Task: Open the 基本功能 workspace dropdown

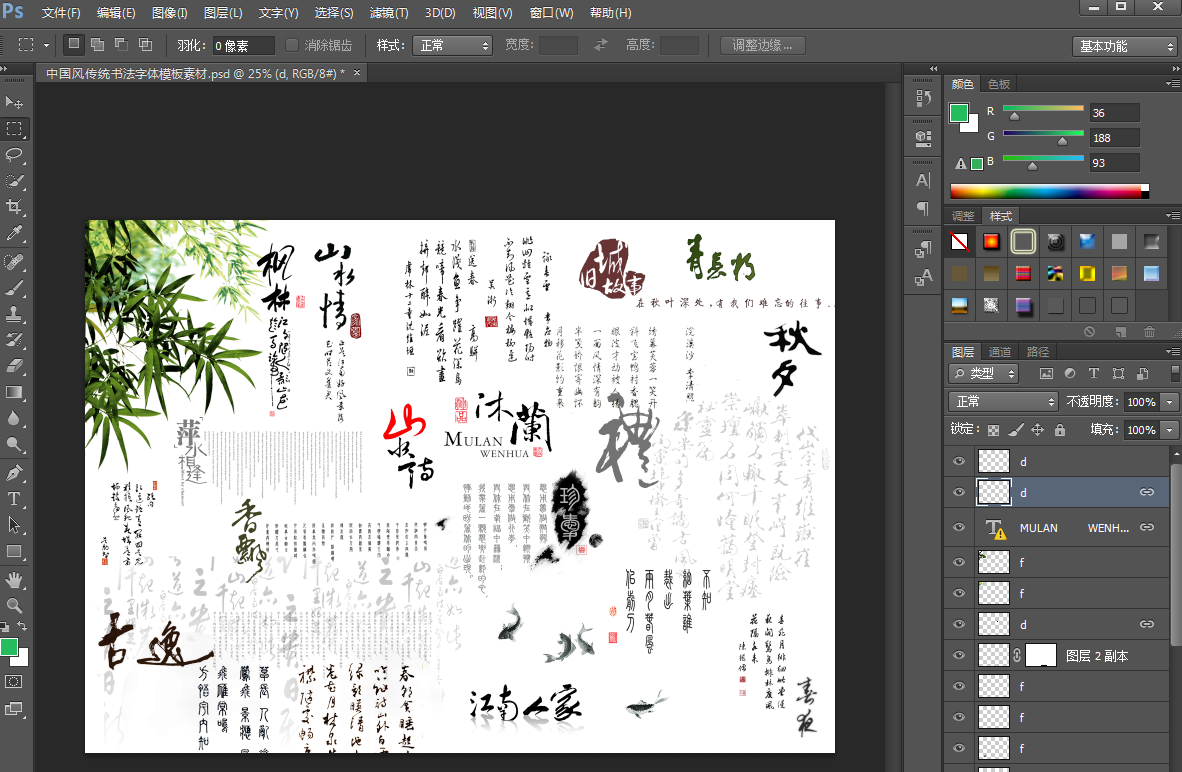Action: [1126, 46]
